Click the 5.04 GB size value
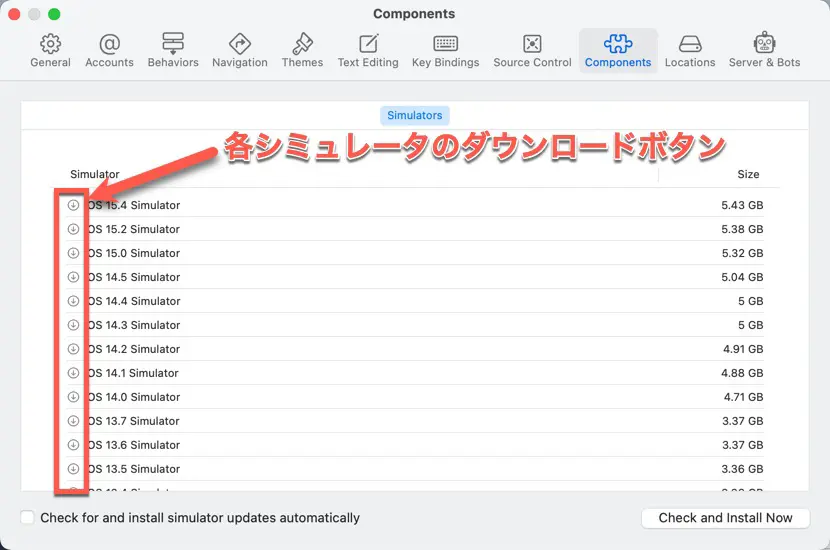 pyautogui.click(x=742, y=277)
